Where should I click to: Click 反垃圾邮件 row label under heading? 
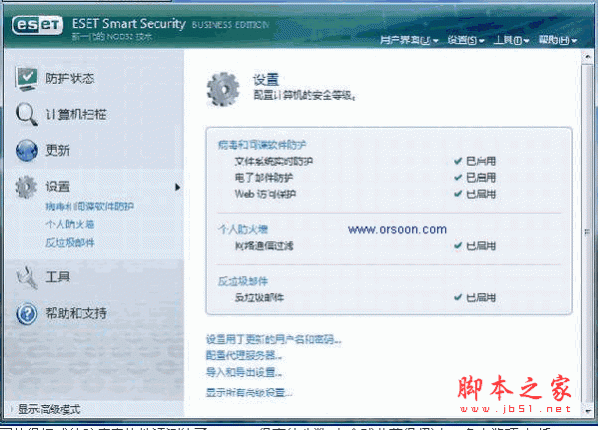pos(259,297)
